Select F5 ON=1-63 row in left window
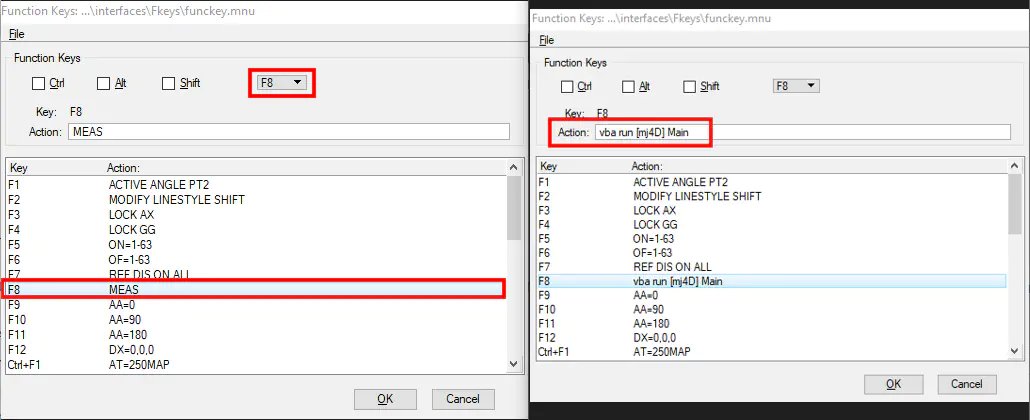Viewport: 1030px width, 420px height. [256, 245]
